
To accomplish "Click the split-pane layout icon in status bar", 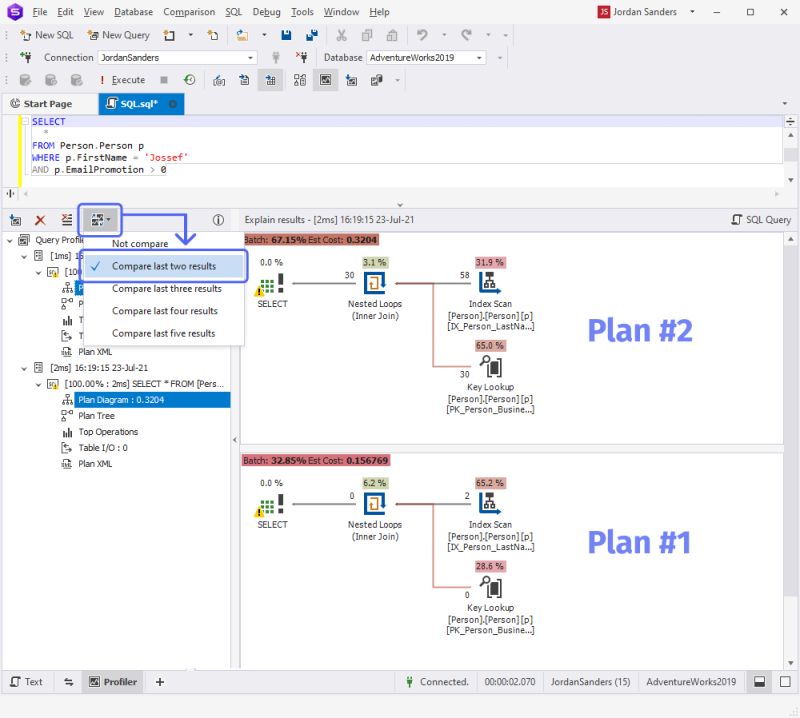I will [x=759, y=682].
